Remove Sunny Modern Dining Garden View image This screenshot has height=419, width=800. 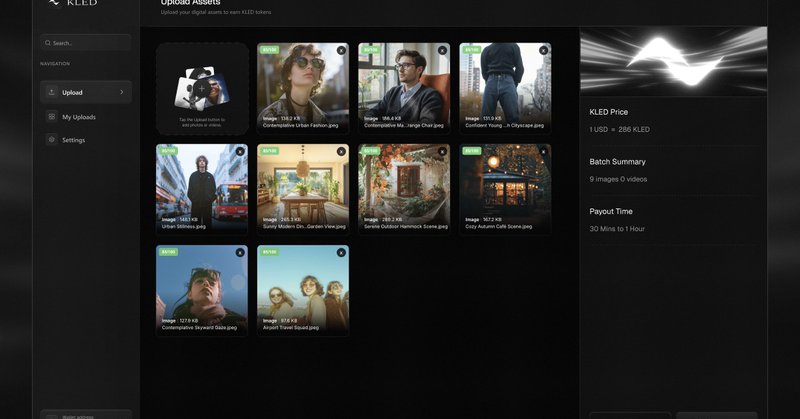pyautogui.click(x=341, y=152)
